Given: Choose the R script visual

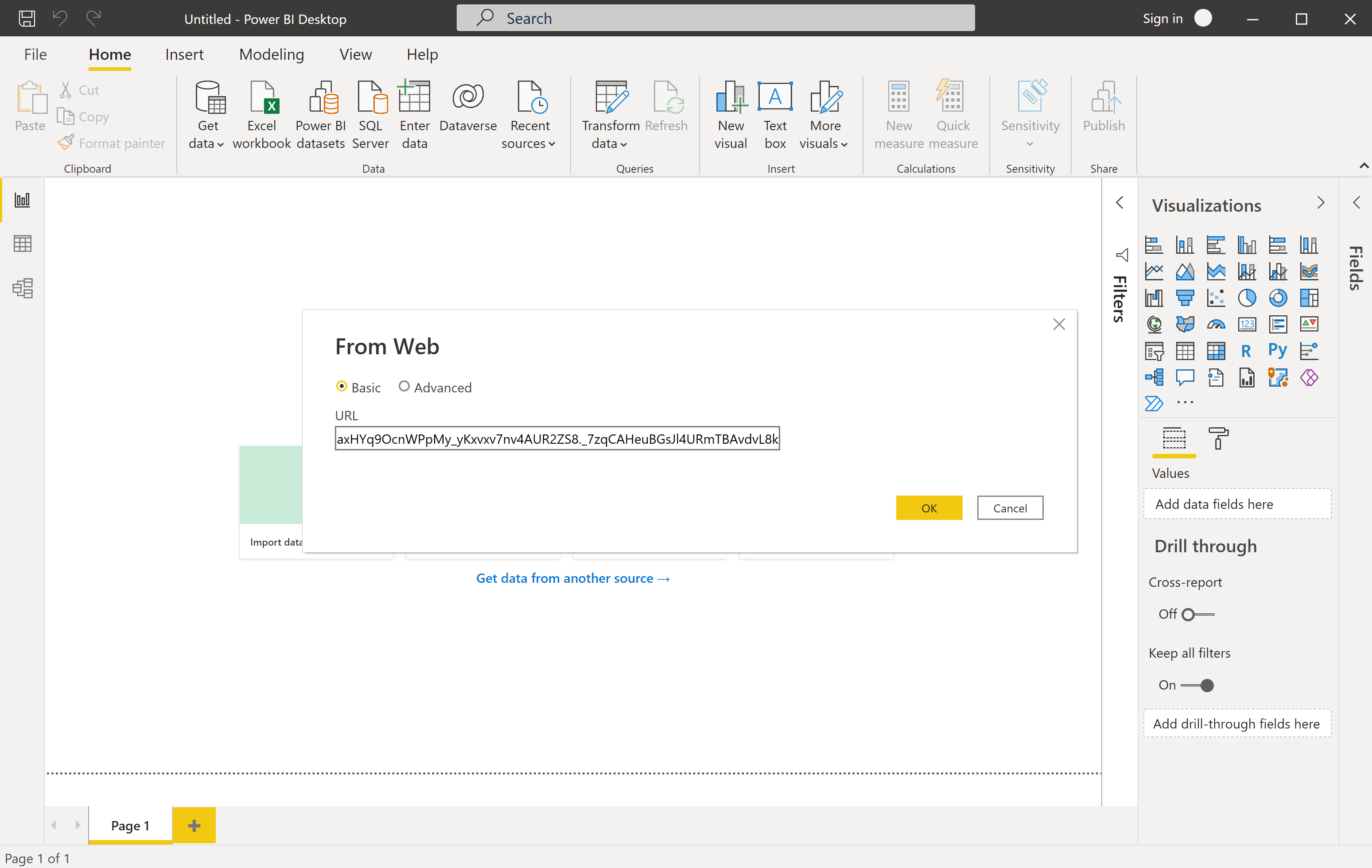Looking at the screenshot, I should click(1247, 350).
